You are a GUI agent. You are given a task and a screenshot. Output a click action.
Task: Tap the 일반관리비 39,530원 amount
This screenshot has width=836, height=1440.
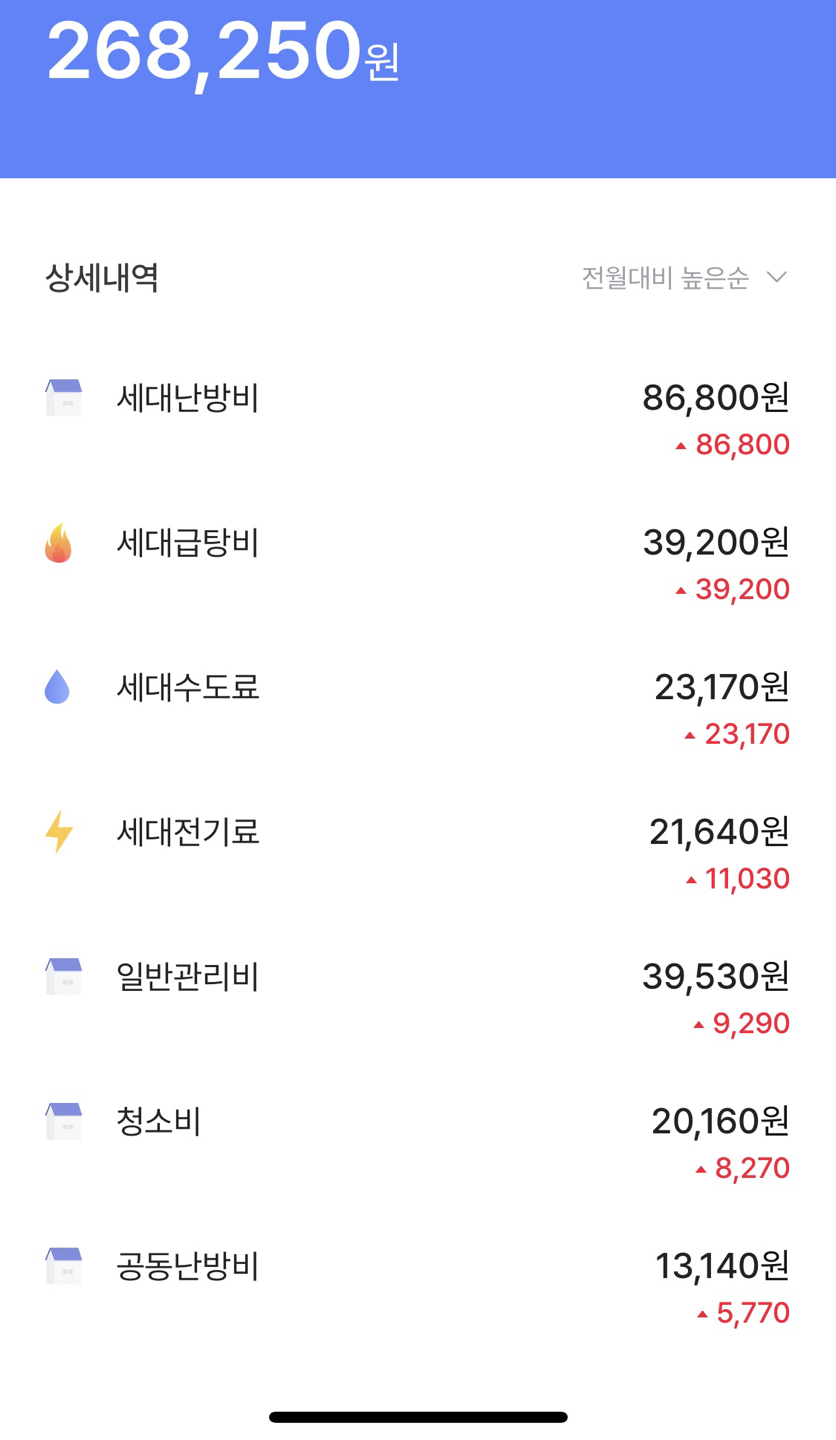pos(715,976)
